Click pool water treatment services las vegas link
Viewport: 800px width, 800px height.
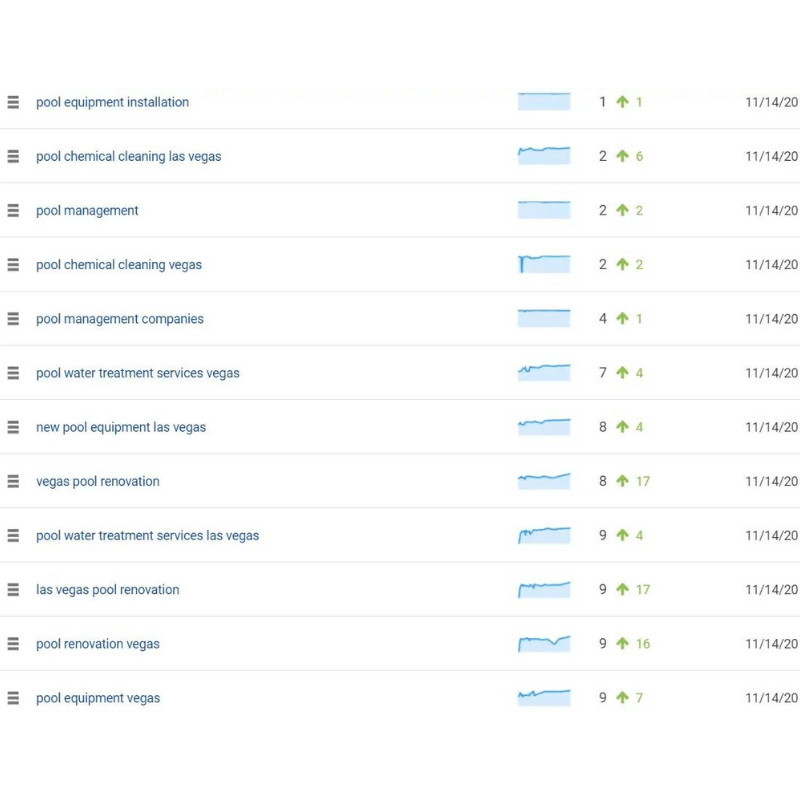pos(147,536)
